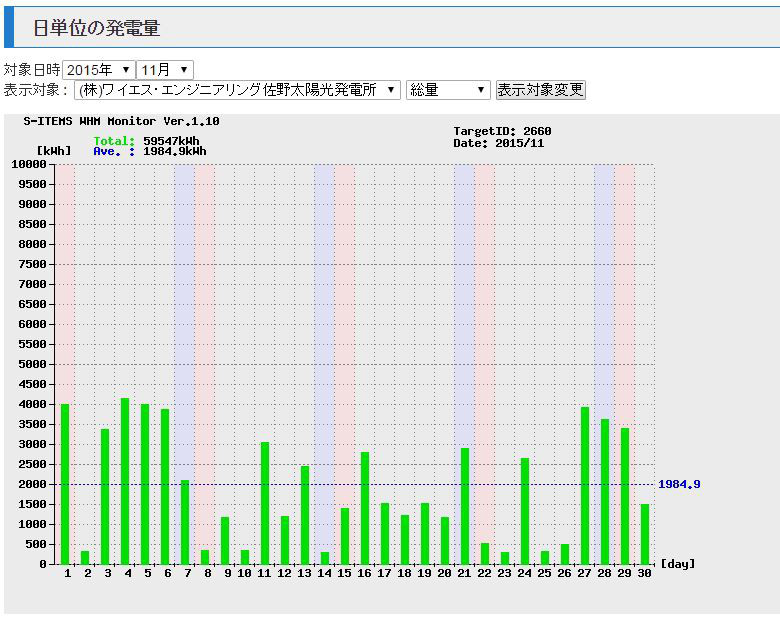780x617 pixels.
Task: Click the green bar for day 7
Action: click(x=185, y=522)
